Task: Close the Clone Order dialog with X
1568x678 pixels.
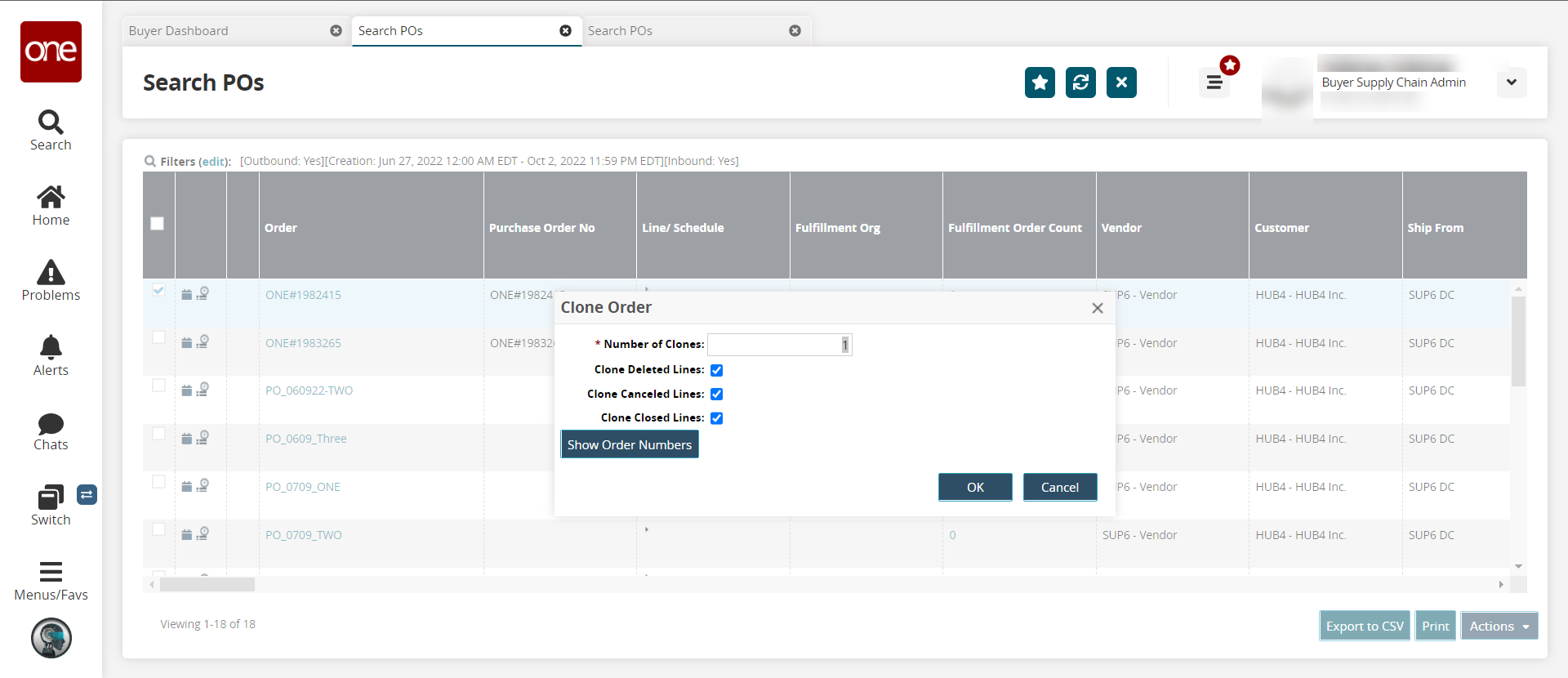Action: point(1098,308)
